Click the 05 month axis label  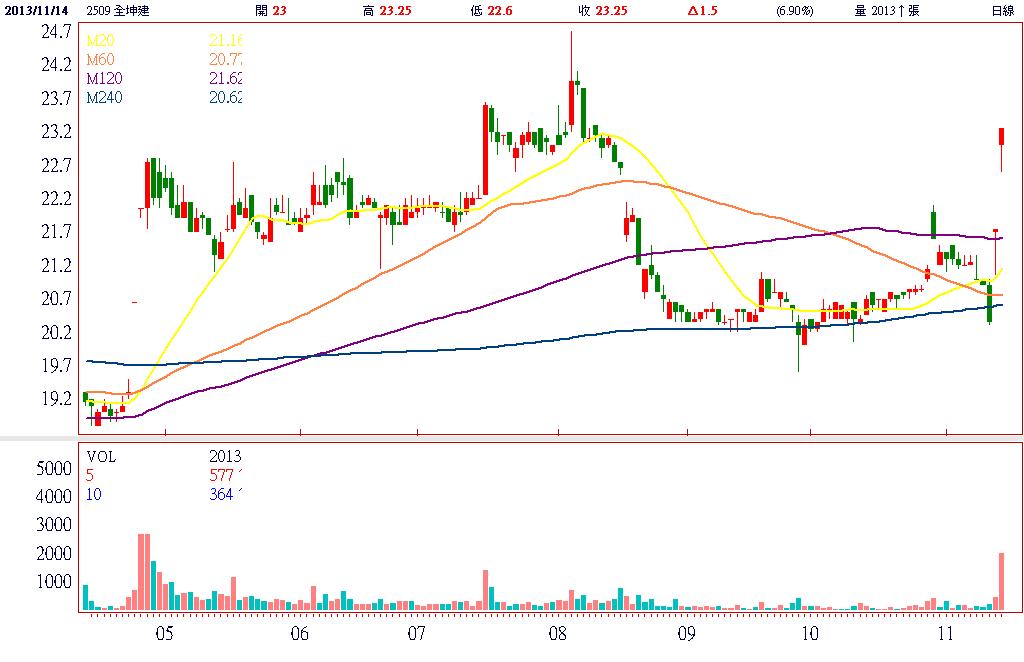[x=165, y=633]
